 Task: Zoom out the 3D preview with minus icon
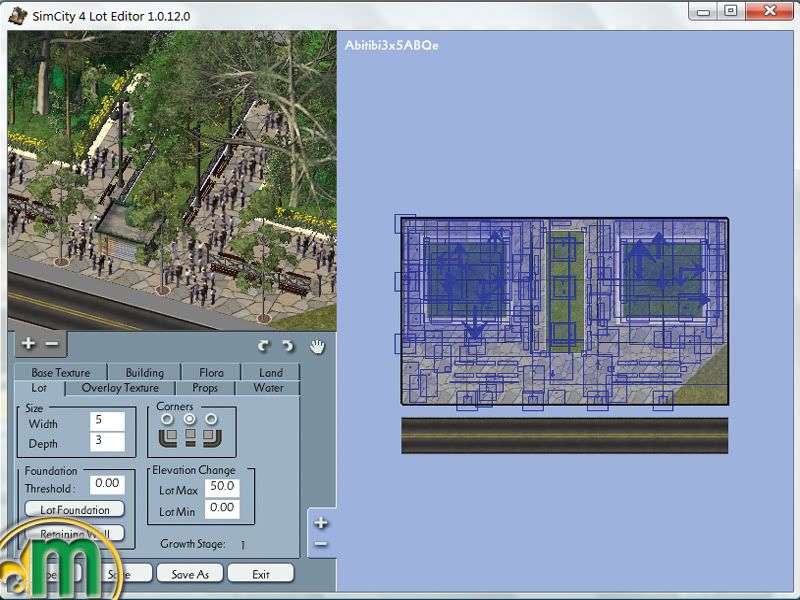tap(52, 344)
